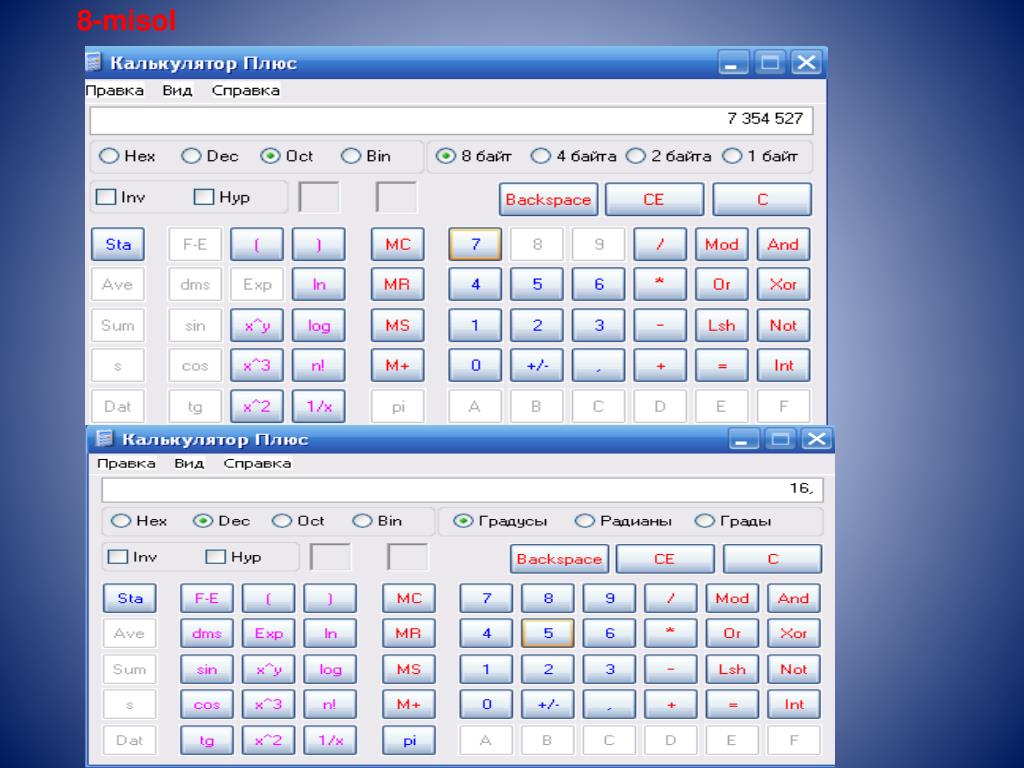Click CE button in upper calculator
The height and width of the screenshot is (768, 1024).
654,199
